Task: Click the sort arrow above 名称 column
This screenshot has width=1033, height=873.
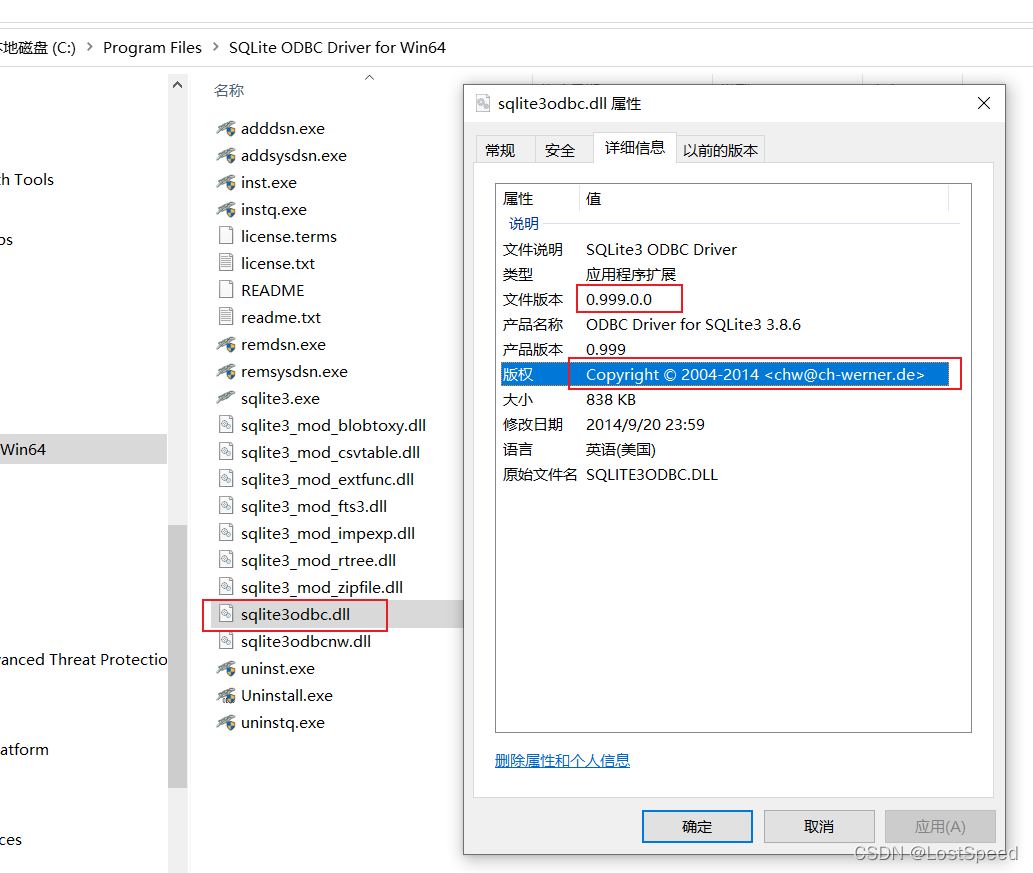Action: click(x=370, y=78)
